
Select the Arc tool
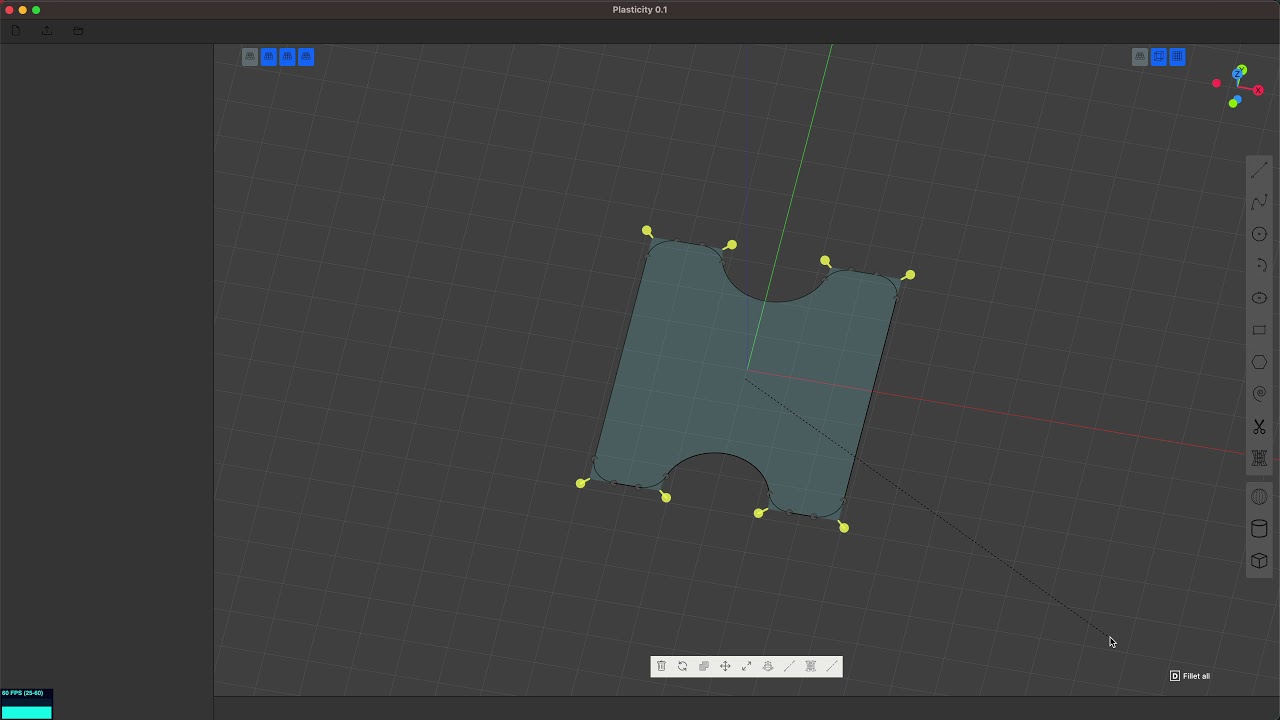coord(1259,266)
